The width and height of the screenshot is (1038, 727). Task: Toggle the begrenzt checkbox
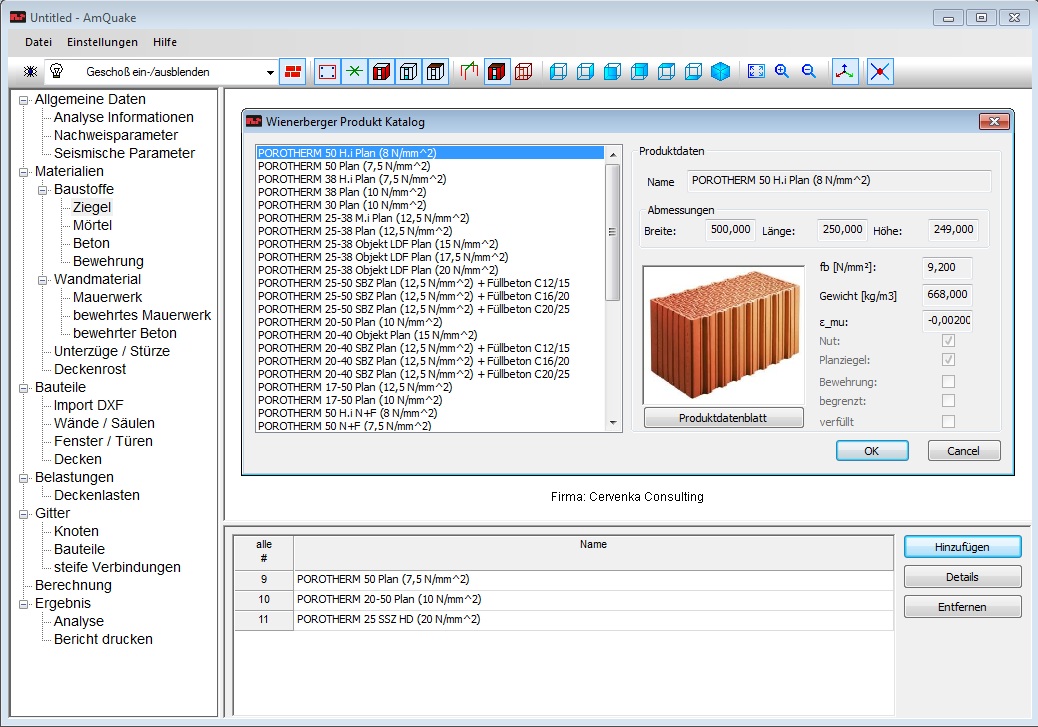(x=949, y=401)
